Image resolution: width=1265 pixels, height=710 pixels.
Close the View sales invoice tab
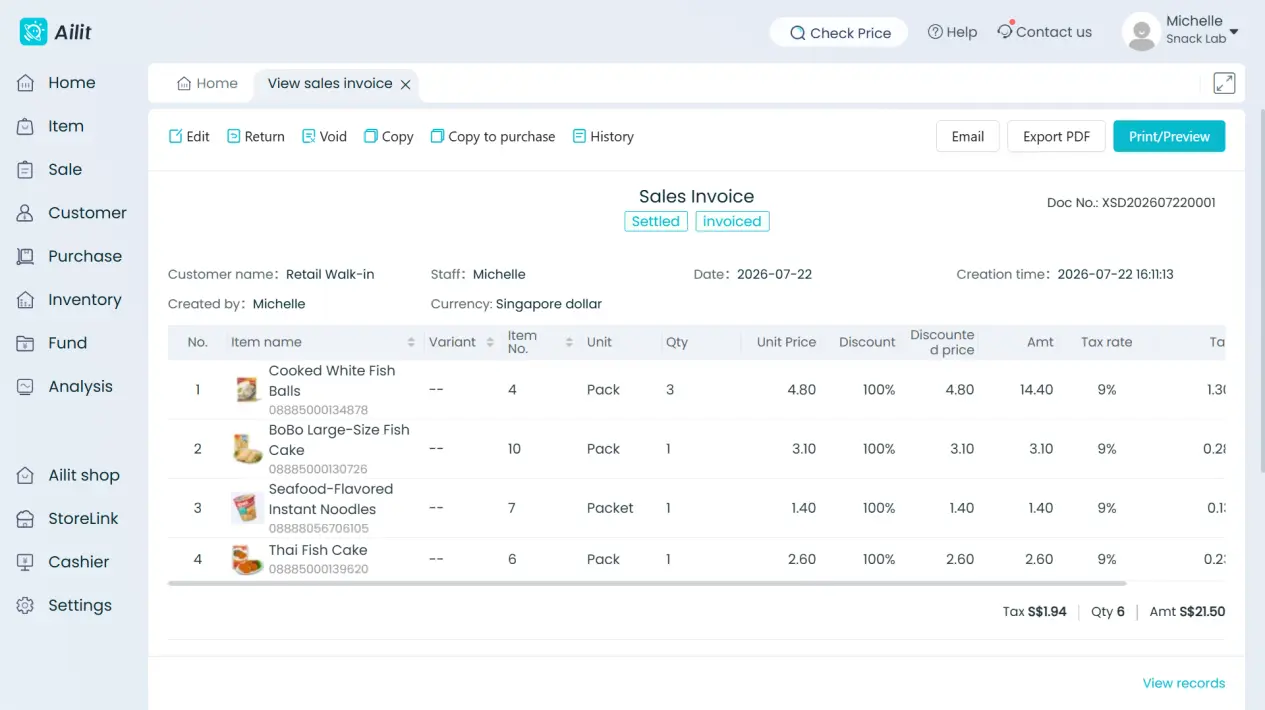[406, 84]
